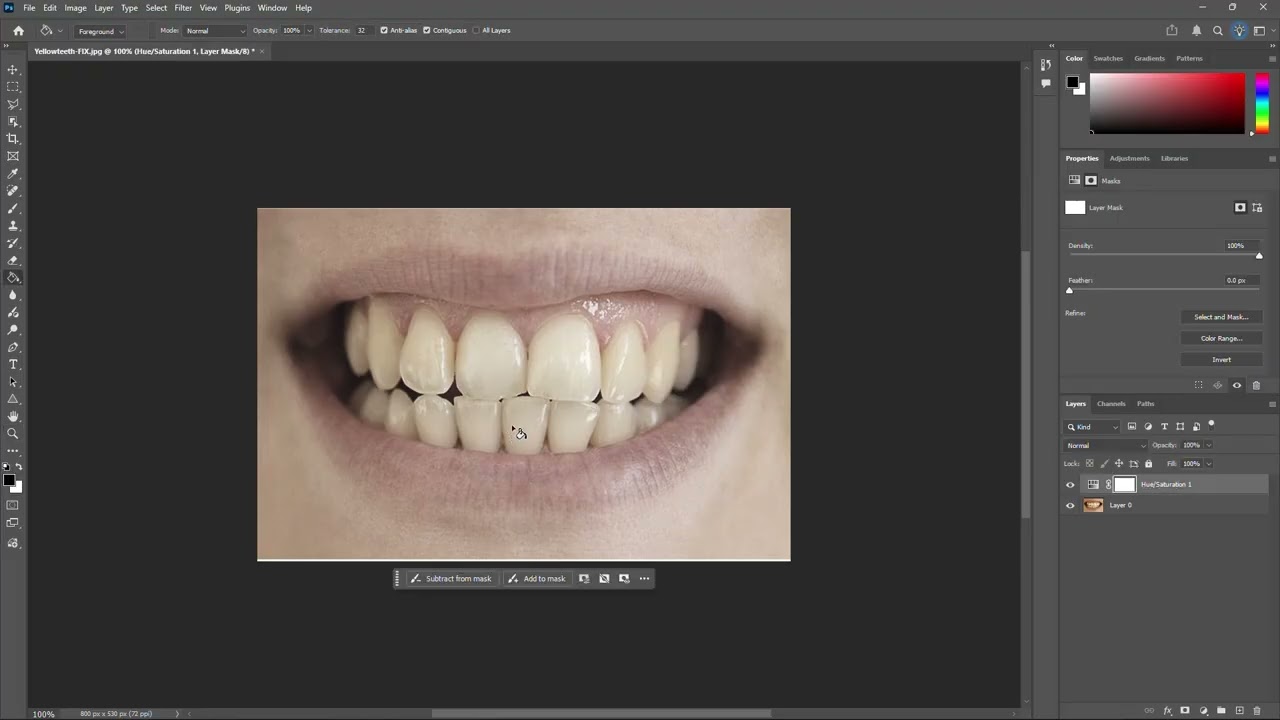The image size is (1280, 720).
Task: Select the Horizontal Type tool
Action: [x=13, y=364]
